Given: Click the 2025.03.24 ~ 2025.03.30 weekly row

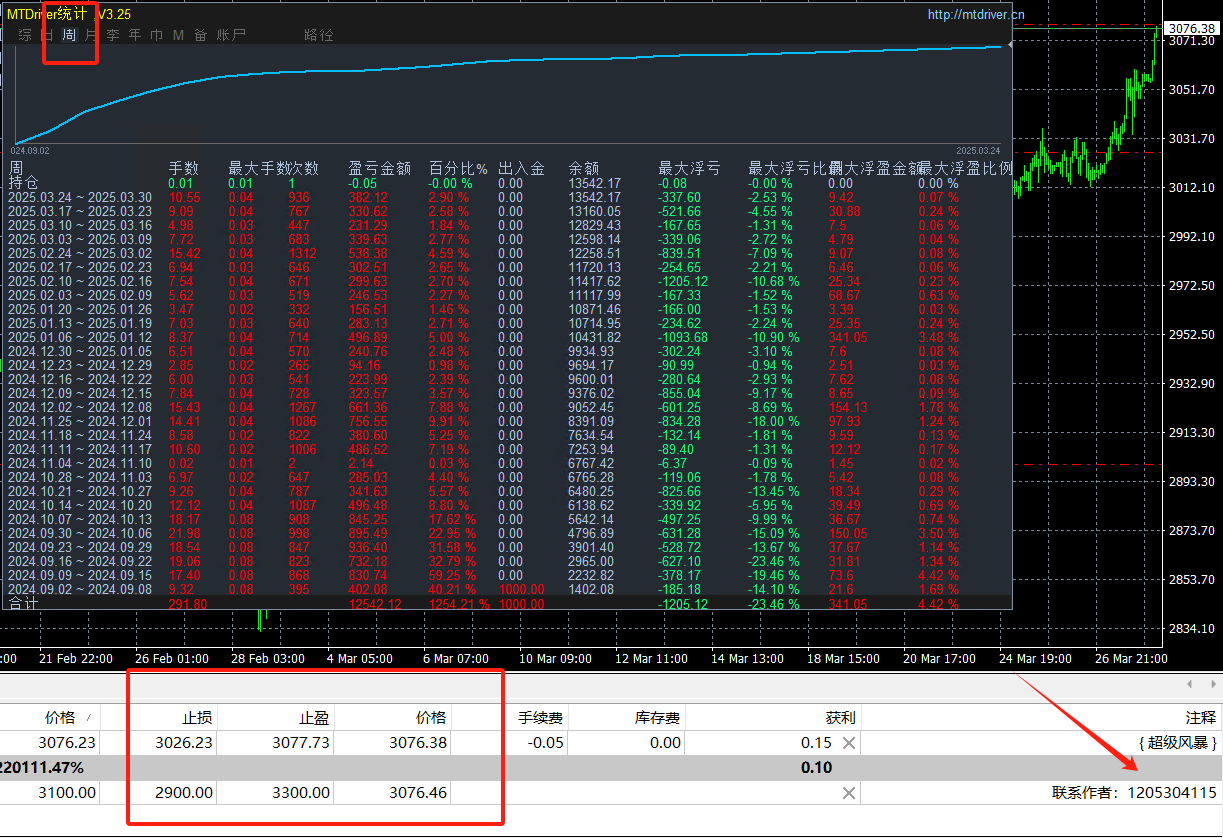Looking at the screenshot, I should [x=80, y=198].
